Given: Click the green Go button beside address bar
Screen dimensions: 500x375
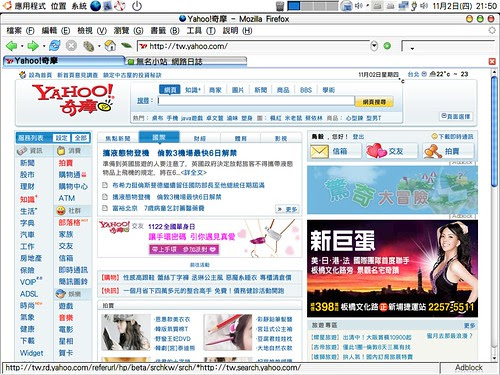Looking at the screenshot, I should click(387, 46).
